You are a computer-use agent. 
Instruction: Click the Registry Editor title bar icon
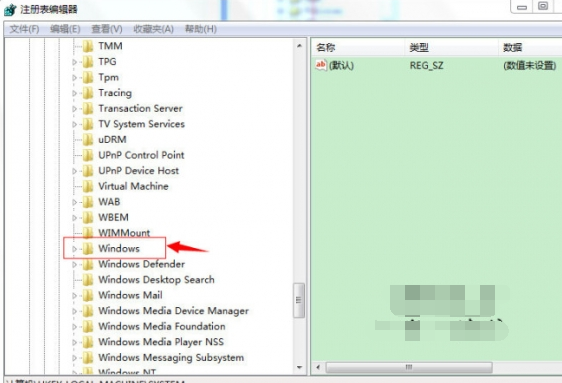point(10,9)
